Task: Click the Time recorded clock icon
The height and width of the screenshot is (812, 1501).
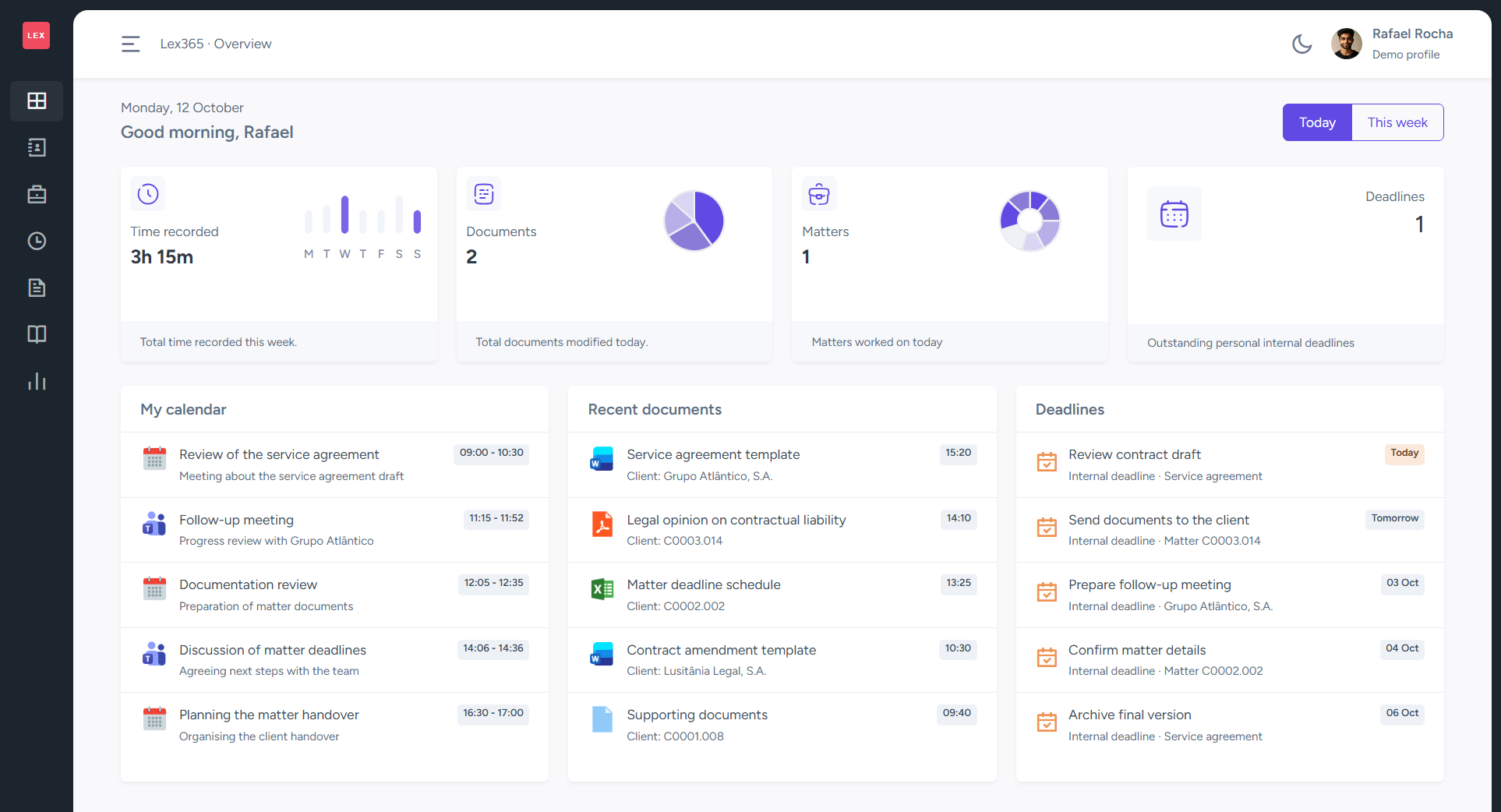Action: (x=148, y=193)
